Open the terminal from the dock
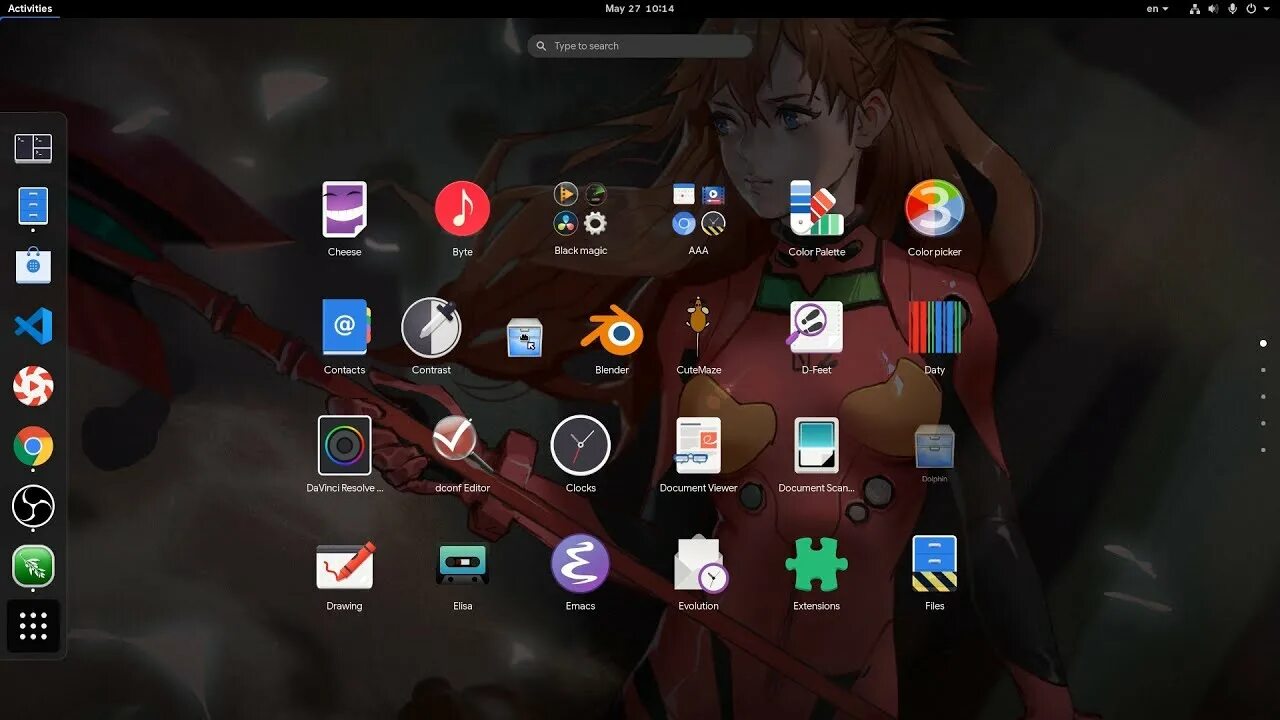Viewport: 1280px width, 720px height. point(33,148)
